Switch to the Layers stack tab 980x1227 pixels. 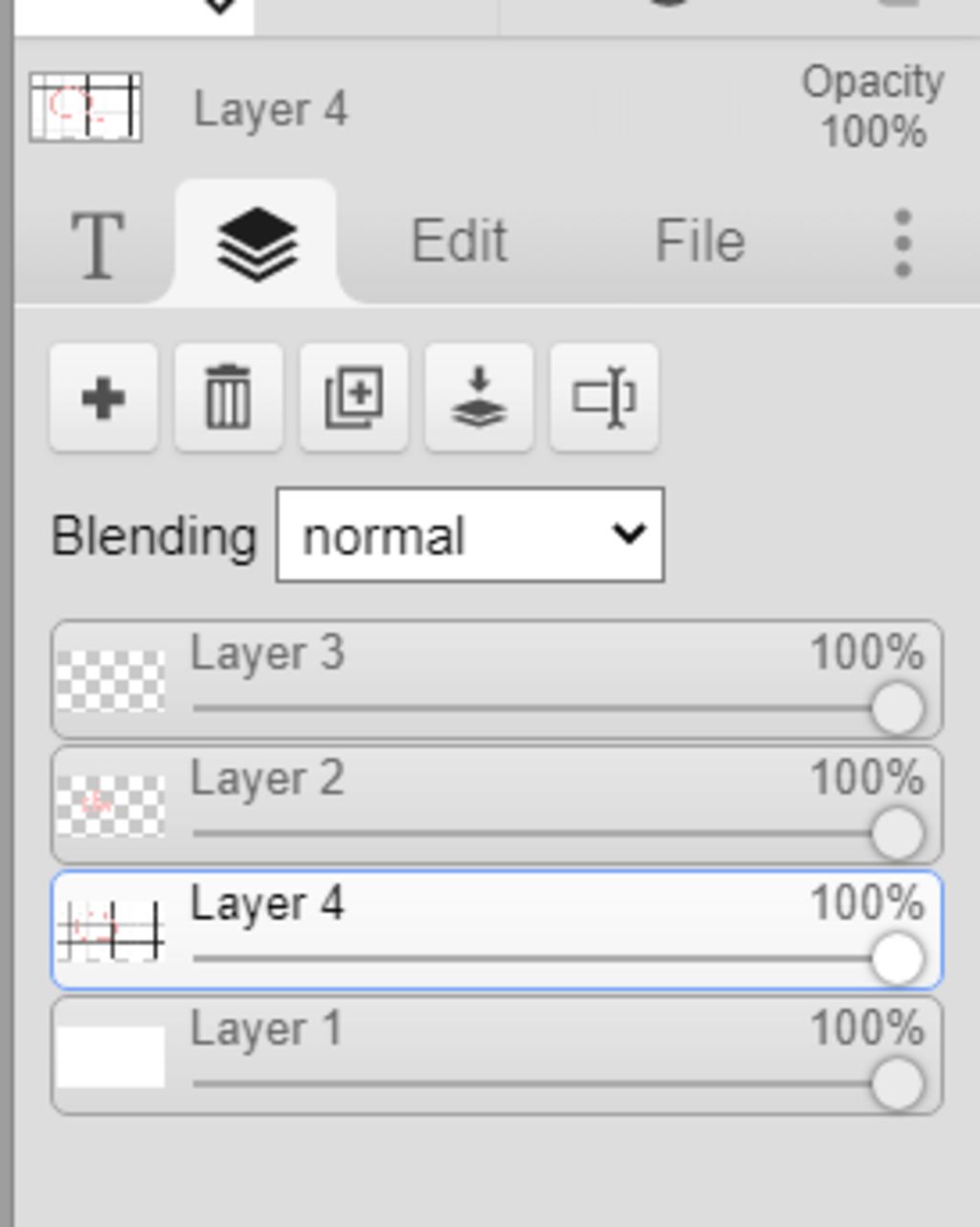(256, 245)
